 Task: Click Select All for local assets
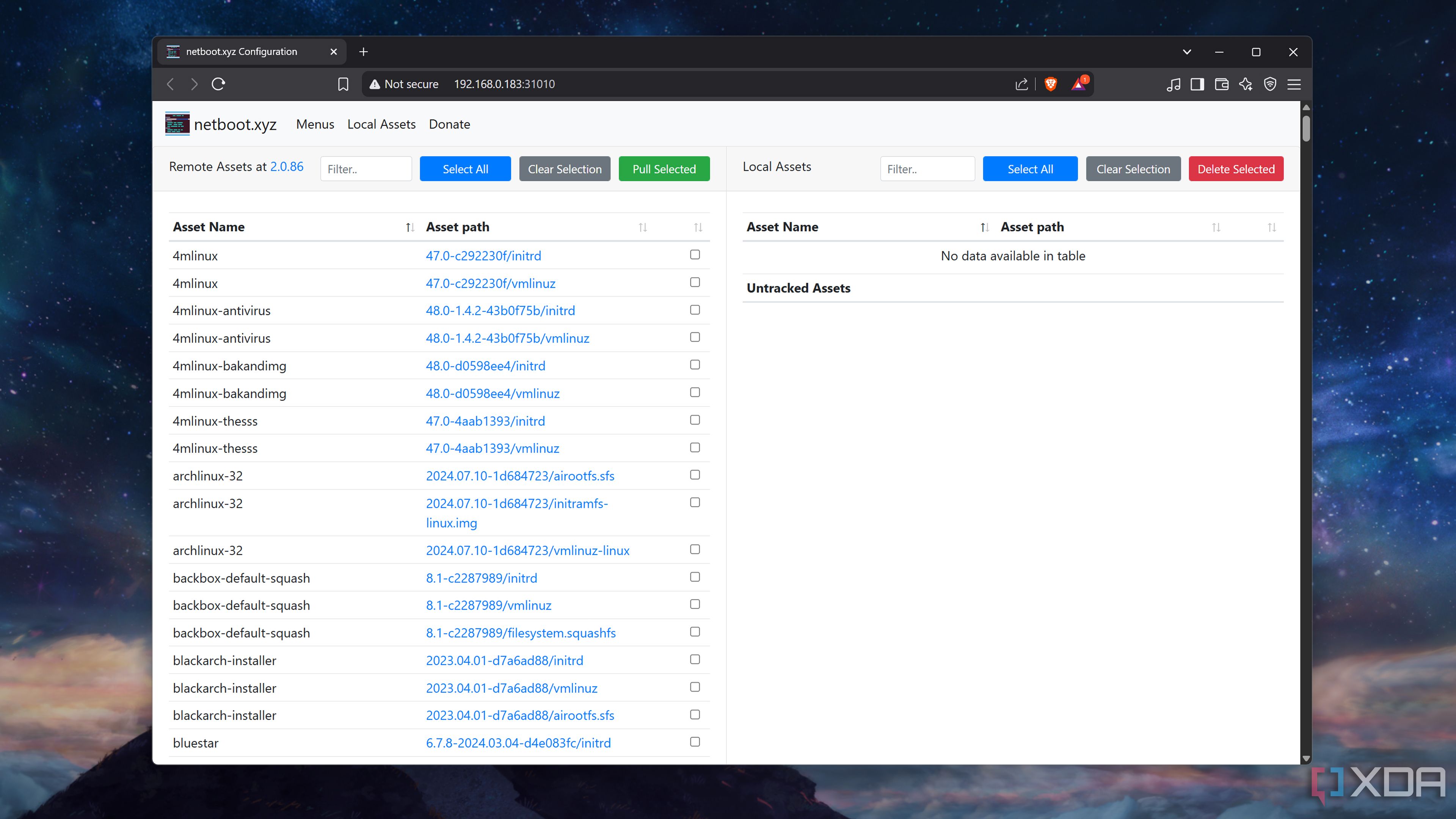[x=1030, y=169]
